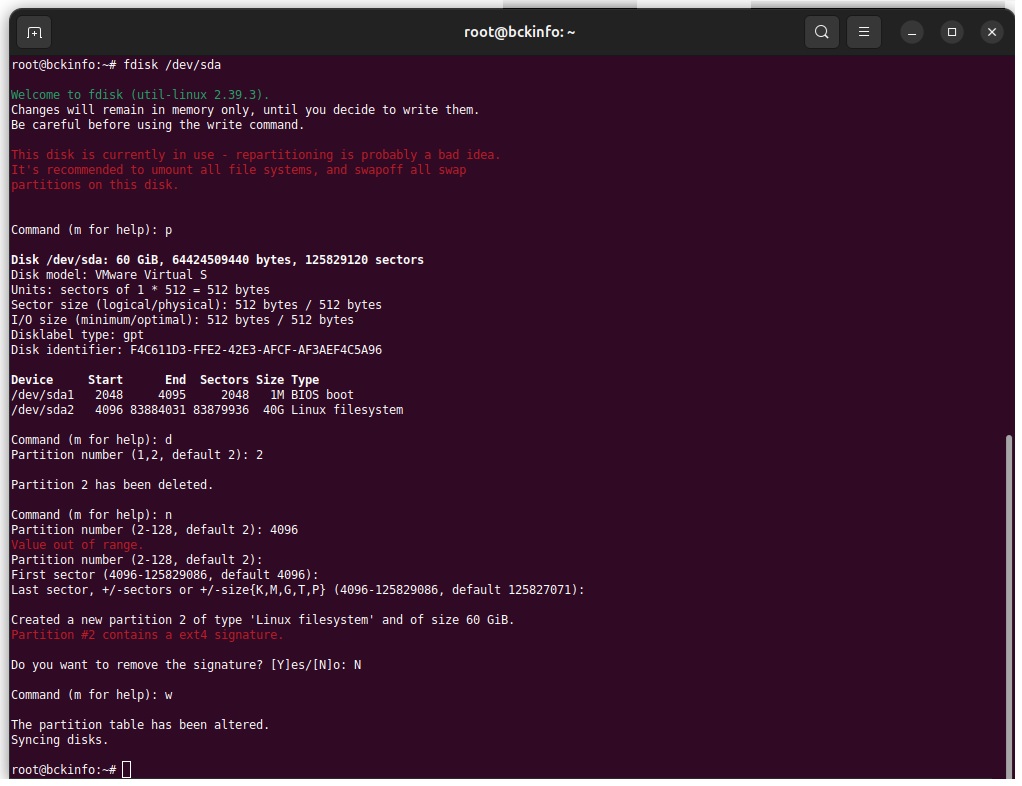This screenshot has height=786, width=1022.
Task: Click the ext4 signature warning line
Action: 147,635
